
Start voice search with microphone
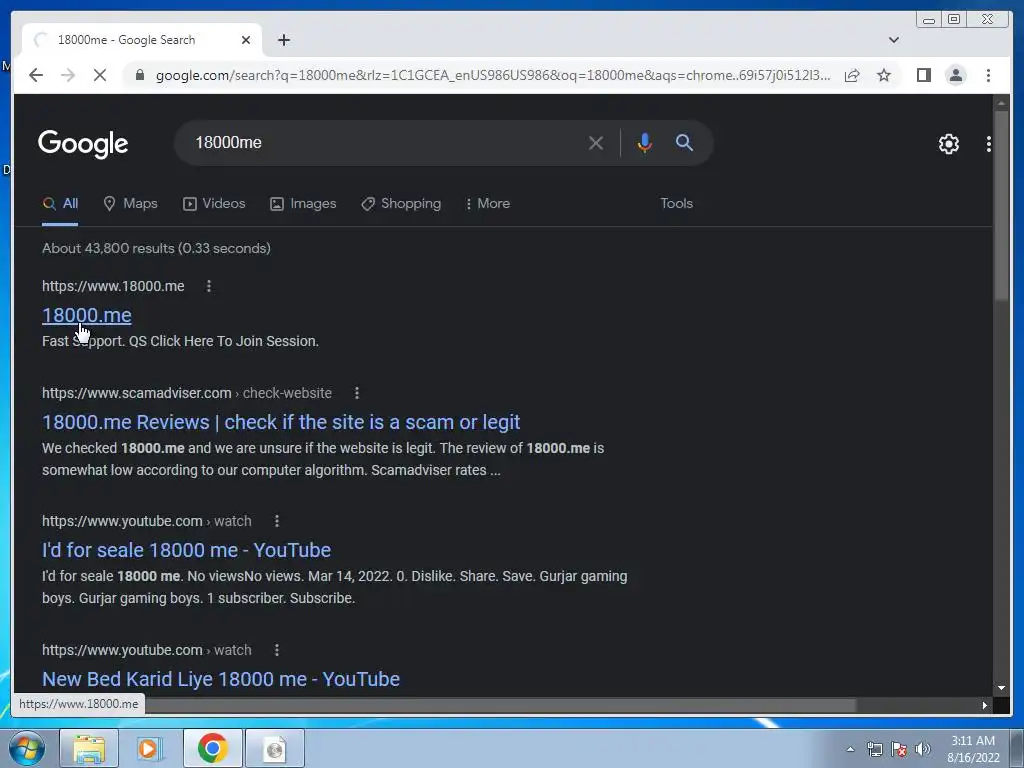(644, 142)
